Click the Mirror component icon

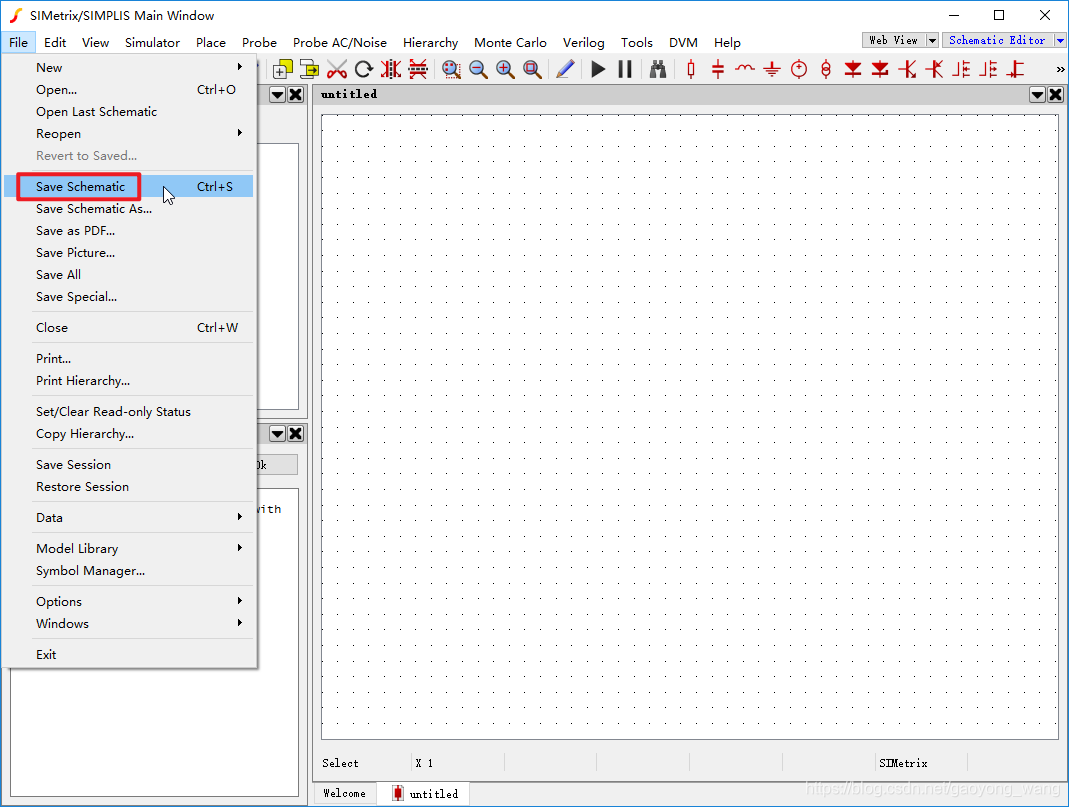pyautogui.click(x=391, y=69)
